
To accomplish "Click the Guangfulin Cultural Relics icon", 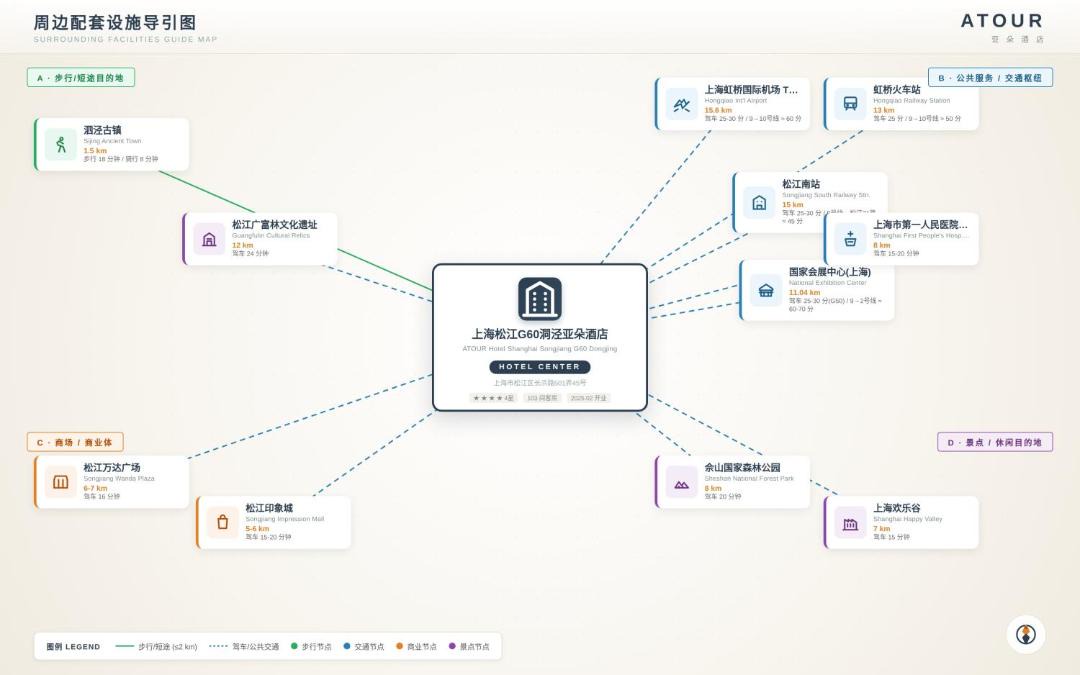I will [209, 239].
